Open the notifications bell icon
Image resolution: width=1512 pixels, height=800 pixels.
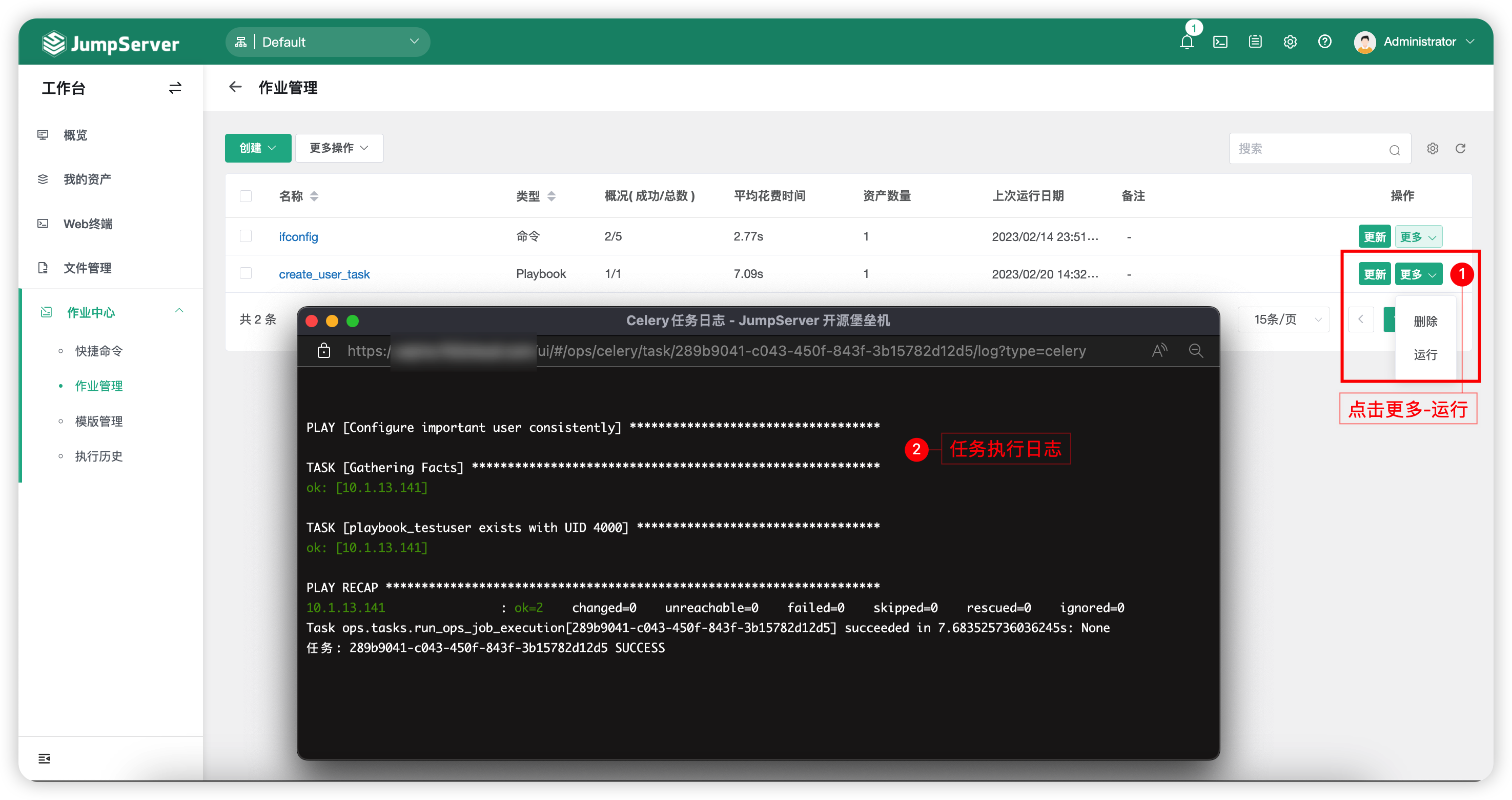(1186, 42)
